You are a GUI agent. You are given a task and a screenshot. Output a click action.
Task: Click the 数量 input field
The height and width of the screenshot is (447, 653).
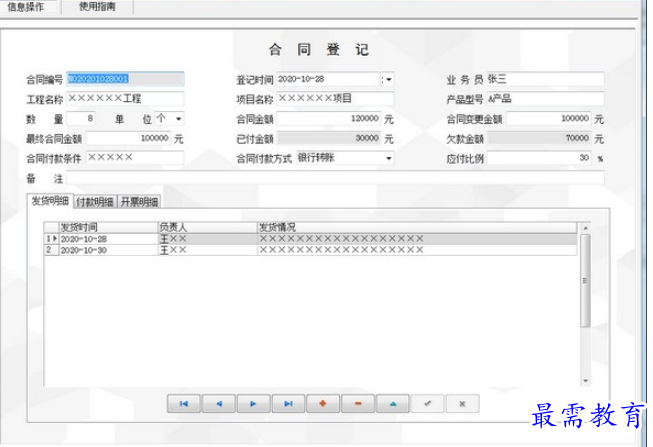click(x=81, y=119)
